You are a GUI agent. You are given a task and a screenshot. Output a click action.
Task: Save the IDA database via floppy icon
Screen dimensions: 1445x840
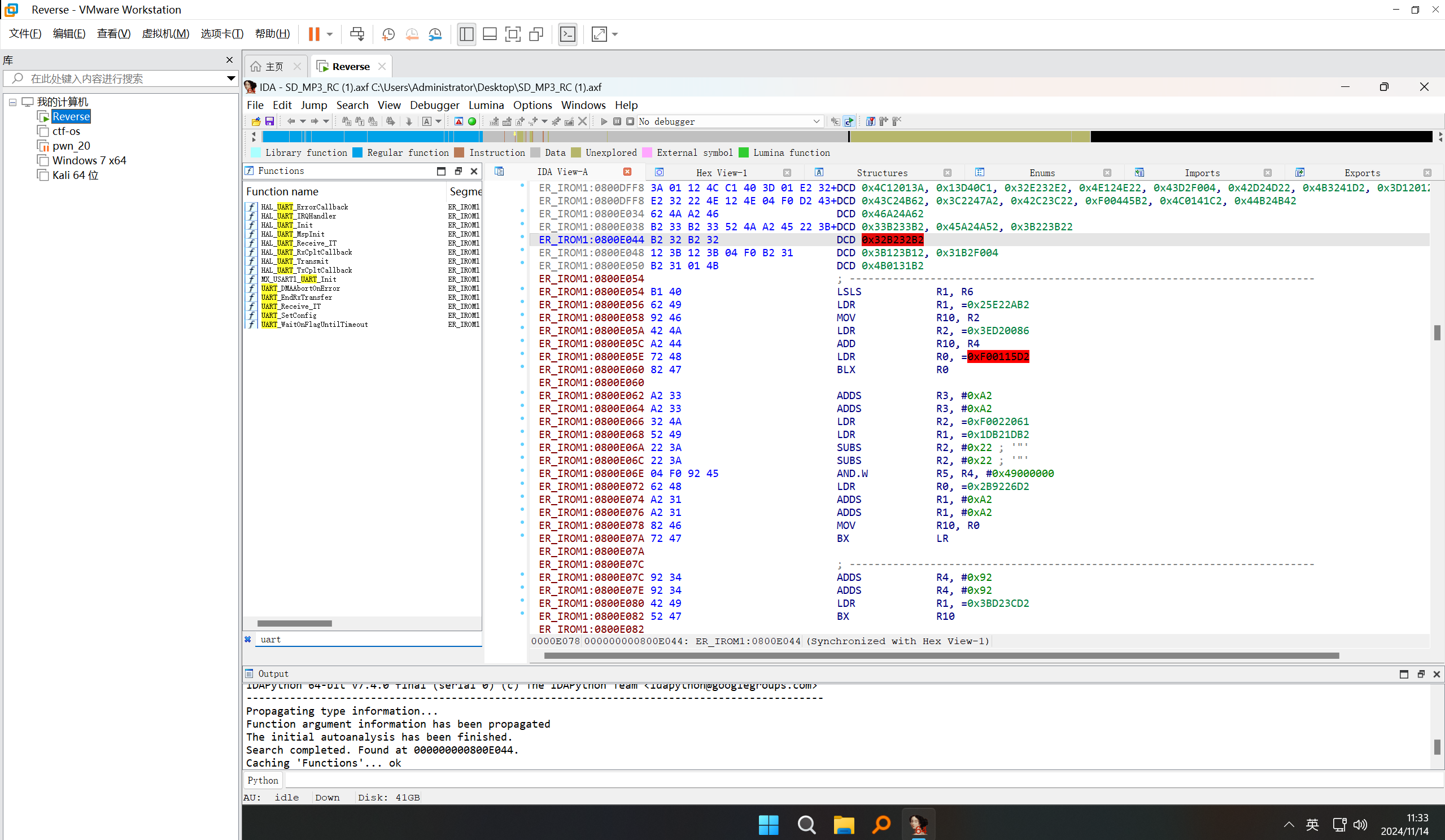(x=269, y=121)
